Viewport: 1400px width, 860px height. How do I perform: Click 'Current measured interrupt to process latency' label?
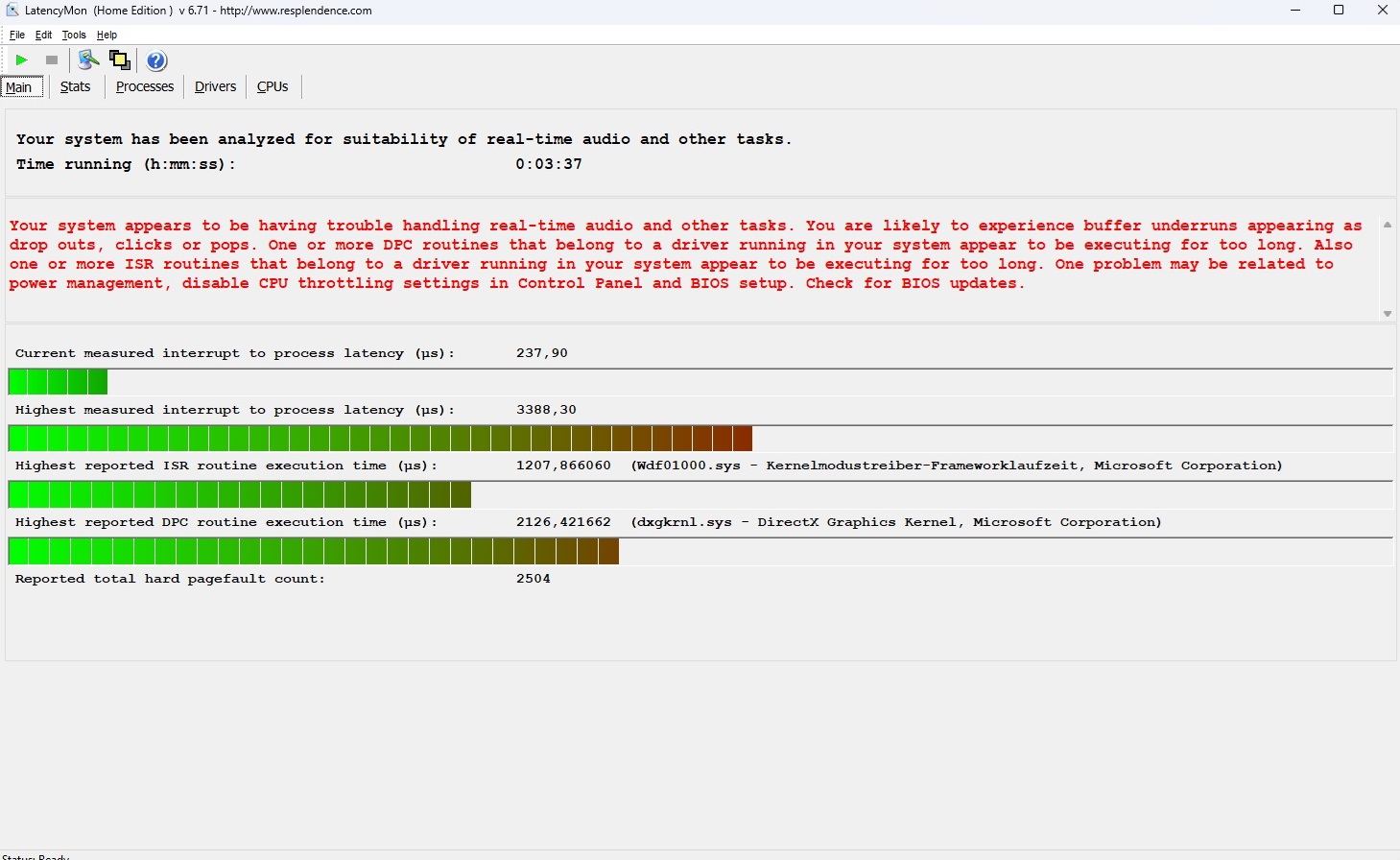tap(235, 353)
